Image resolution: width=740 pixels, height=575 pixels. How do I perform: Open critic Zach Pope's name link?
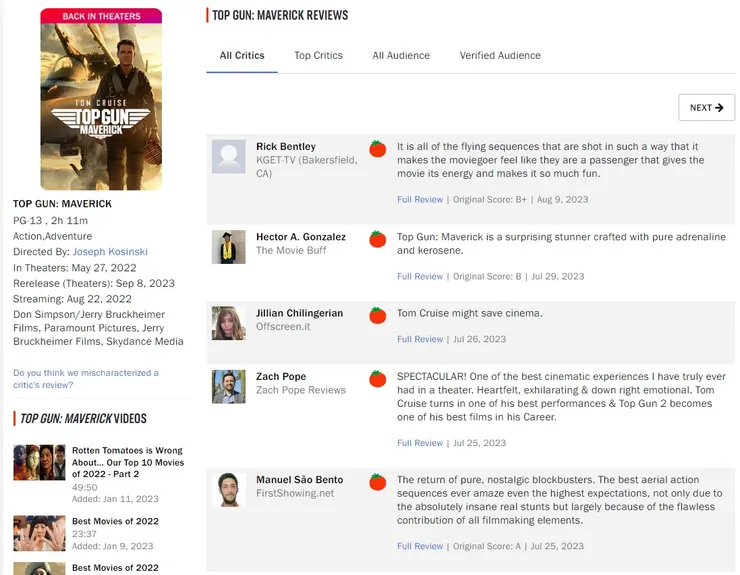click(281, 377)
